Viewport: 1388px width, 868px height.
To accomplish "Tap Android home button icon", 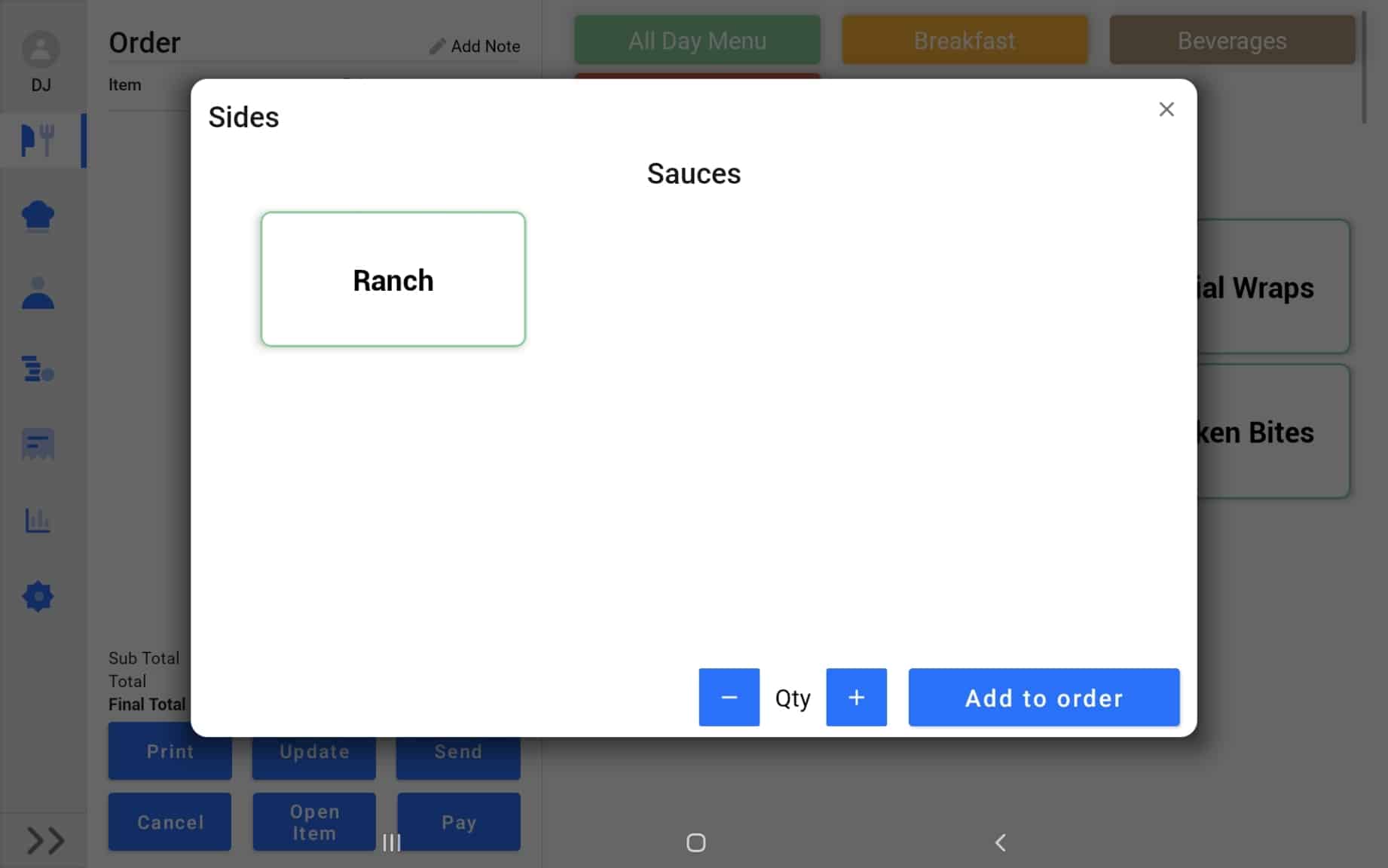I will [x=696, y=842].
